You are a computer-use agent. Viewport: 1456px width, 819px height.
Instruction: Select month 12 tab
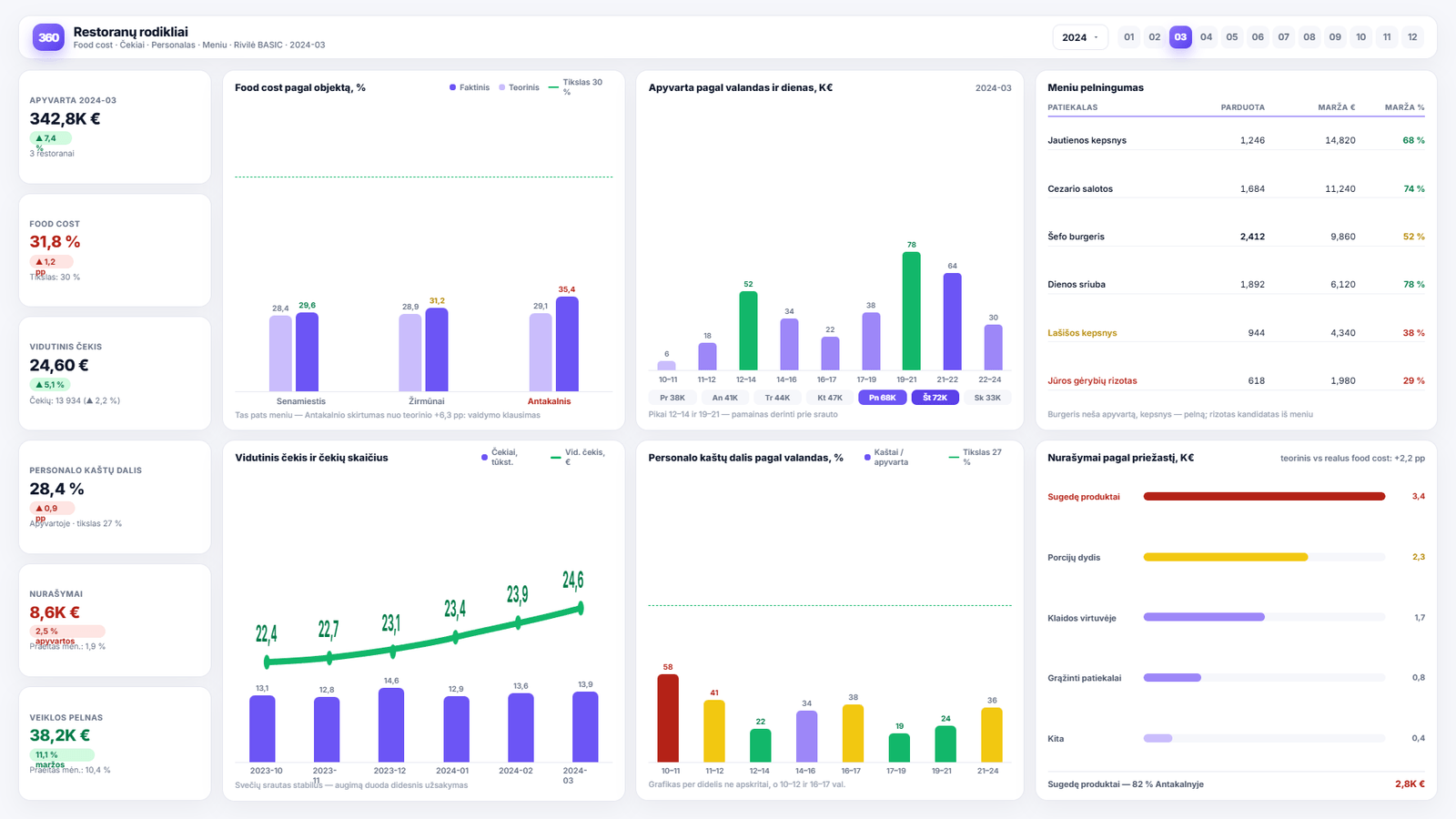(1412, 37)
